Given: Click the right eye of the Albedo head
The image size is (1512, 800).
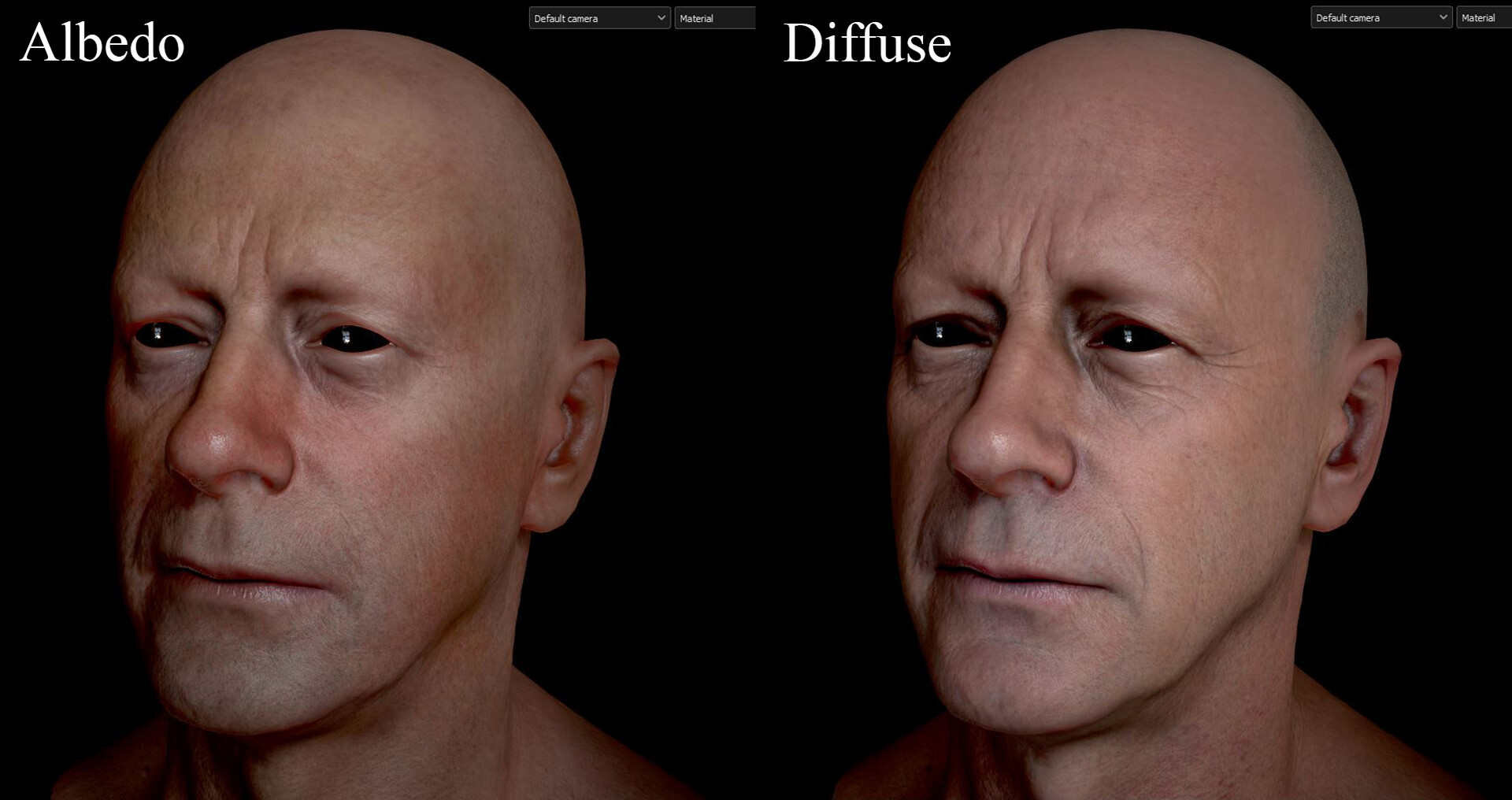Looking at the screenshot, I should tap(354, 335).
